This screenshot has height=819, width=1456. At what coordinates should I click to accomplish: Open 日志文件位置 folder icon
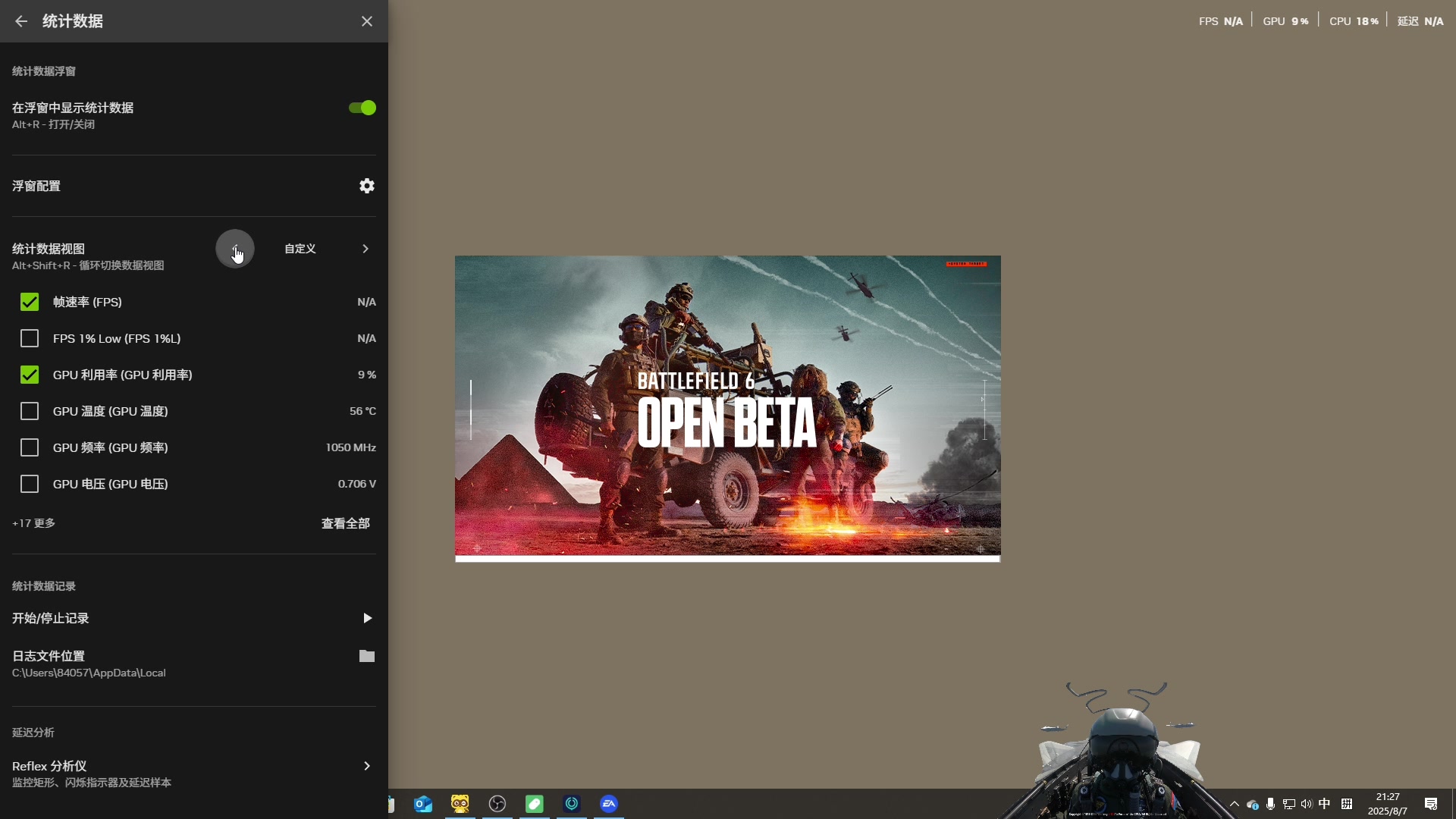pyautogui.click(x=367, y=656)
